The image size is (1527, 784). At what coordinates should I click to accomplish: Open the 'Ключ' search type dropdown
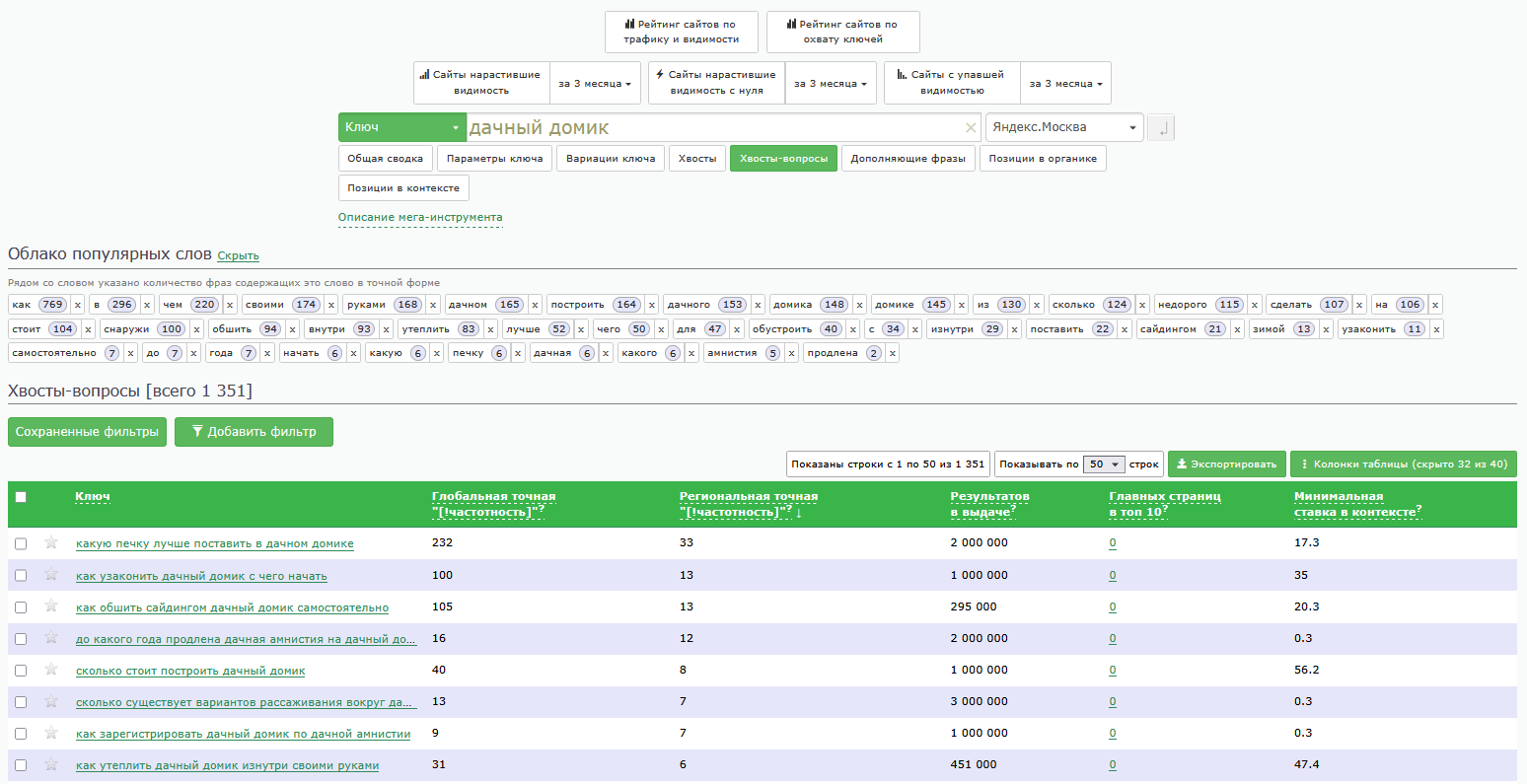(401, 127)
